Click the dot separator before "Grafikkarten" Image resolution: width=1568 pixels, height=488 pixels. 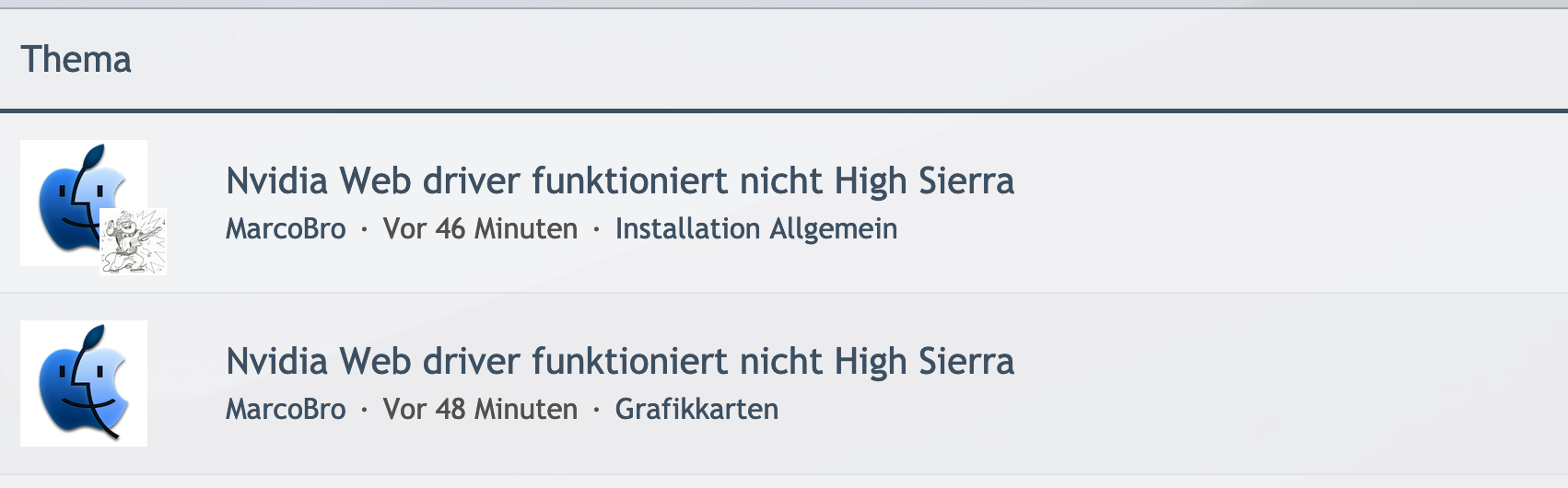click(x=596, y=411)
